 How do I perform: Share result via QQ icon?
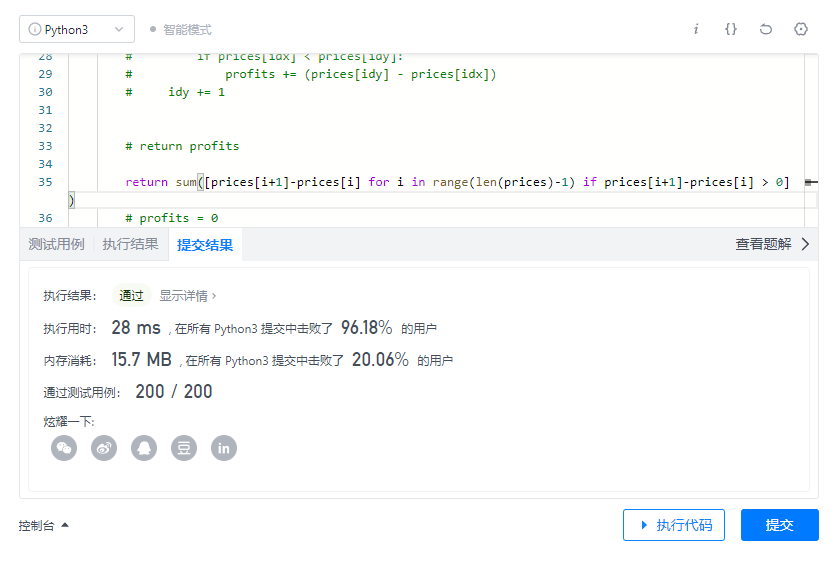[x=144, y=448]
